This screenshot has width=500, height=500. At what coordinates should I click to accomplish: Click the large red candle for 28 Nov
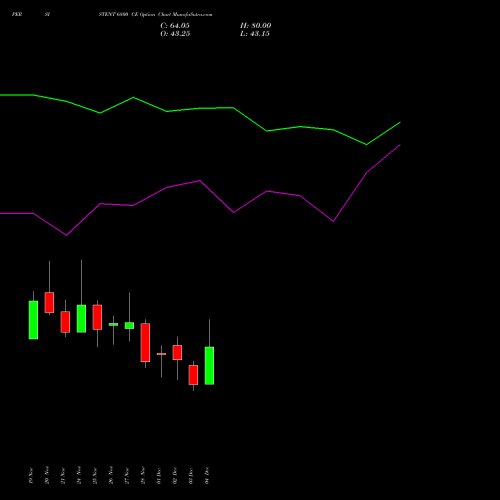pos(145,342)
